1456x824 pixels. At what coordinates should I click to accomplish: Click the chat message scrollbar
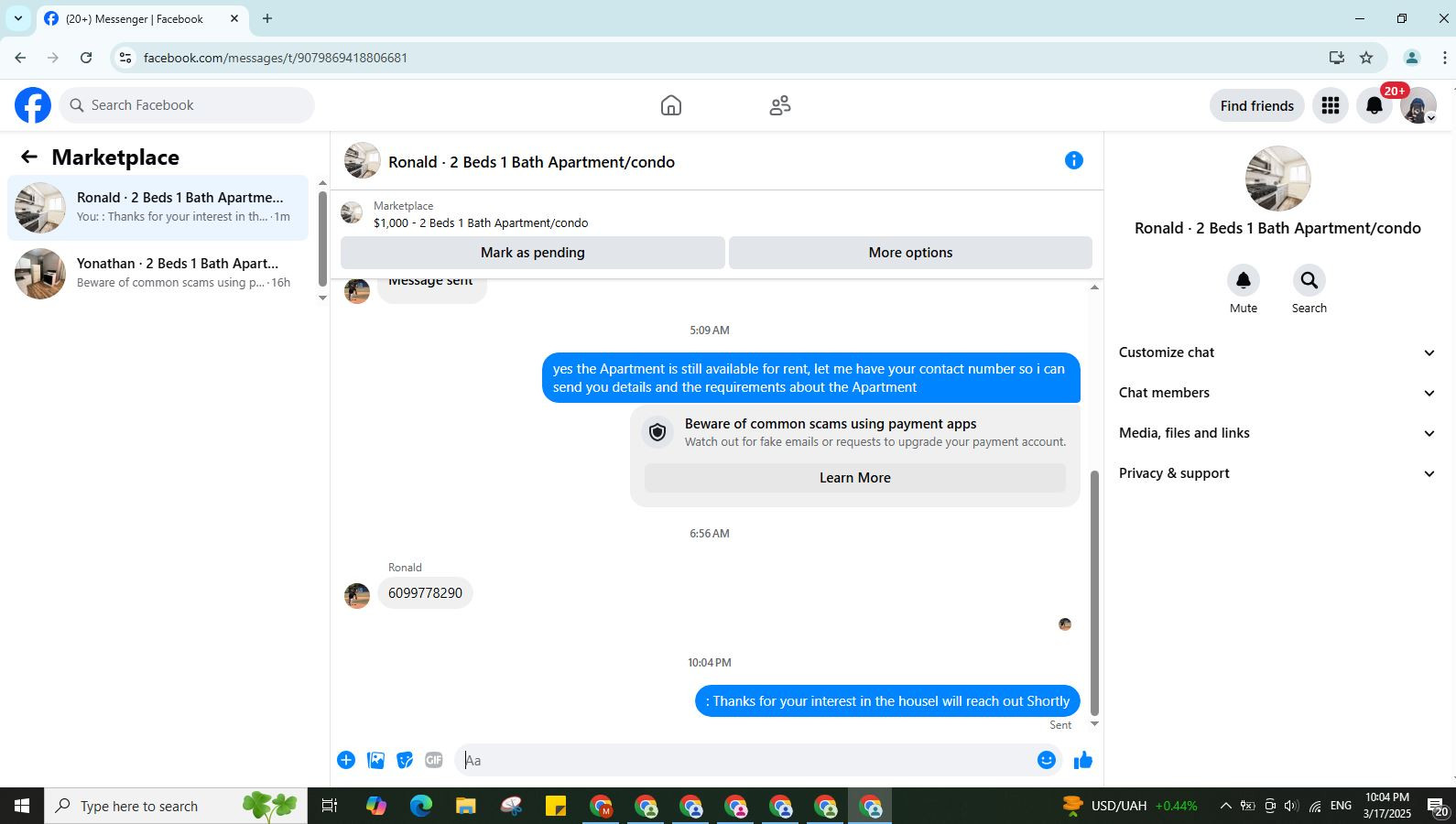click(1094, 593)
